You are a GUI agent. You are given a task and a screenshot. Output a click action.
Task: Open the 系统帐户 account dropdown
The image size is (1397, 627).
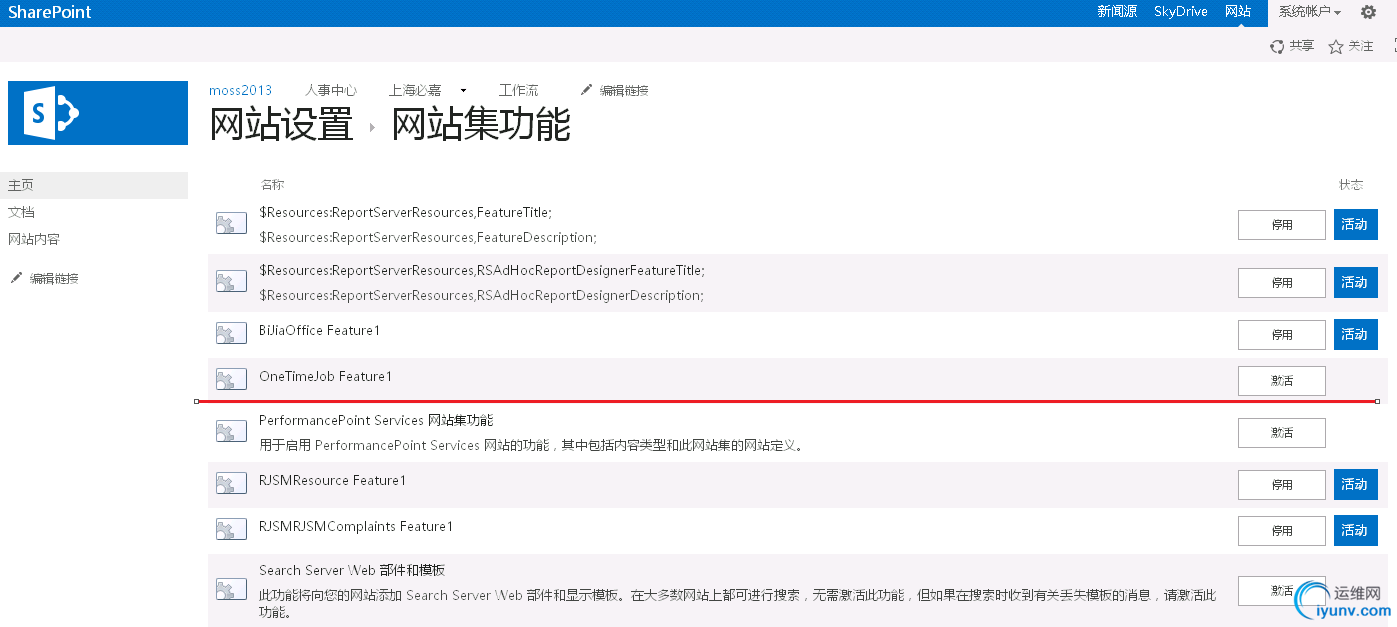(x=1310, y=12)
